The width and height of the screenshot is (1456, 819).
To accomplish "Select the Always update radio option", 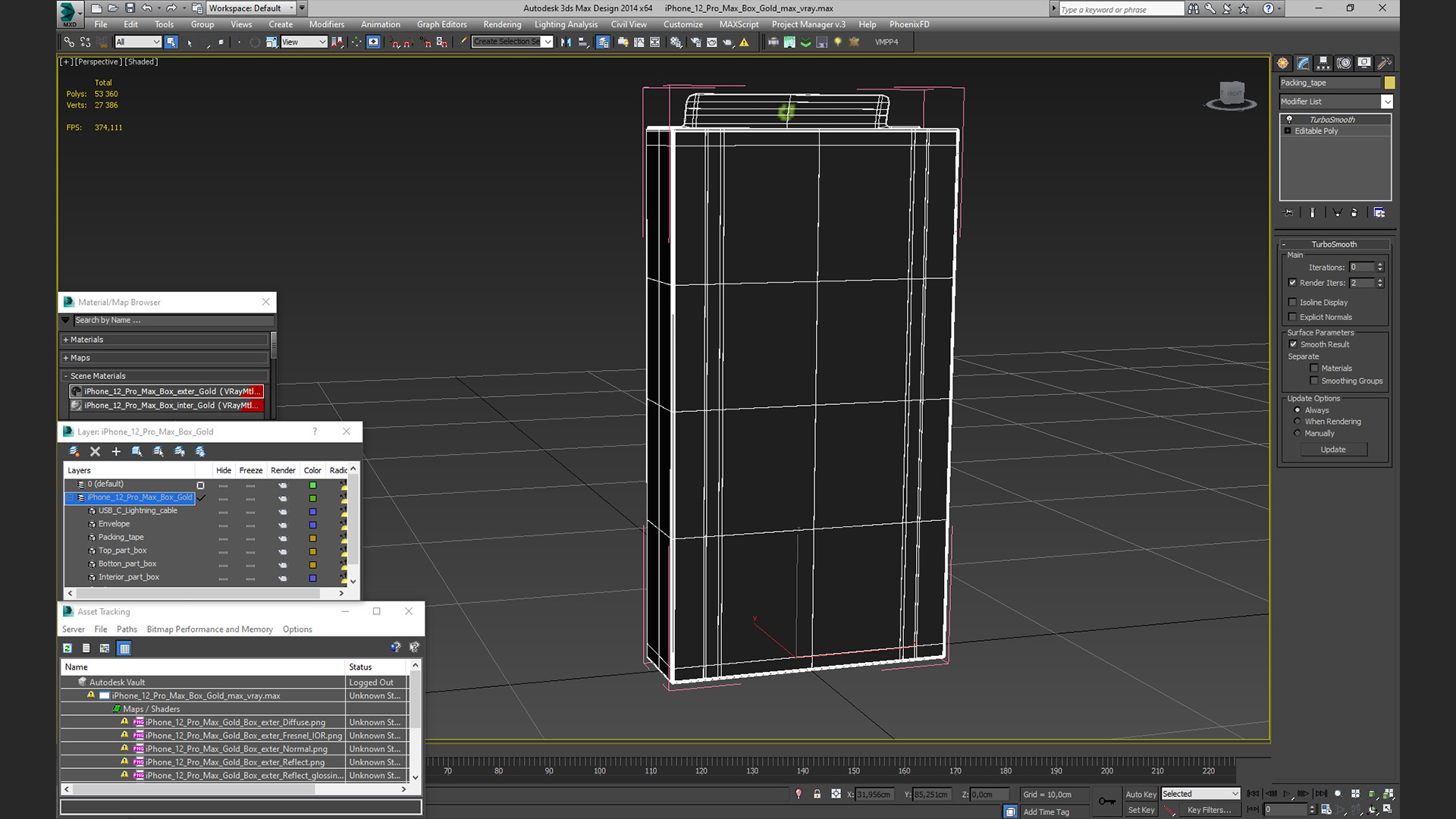I will pyautogui.click(x=1298, y=410).
